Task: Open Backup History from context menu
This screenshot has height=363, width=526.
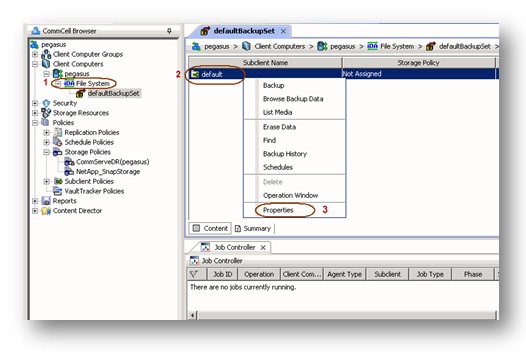Action: 295,154
